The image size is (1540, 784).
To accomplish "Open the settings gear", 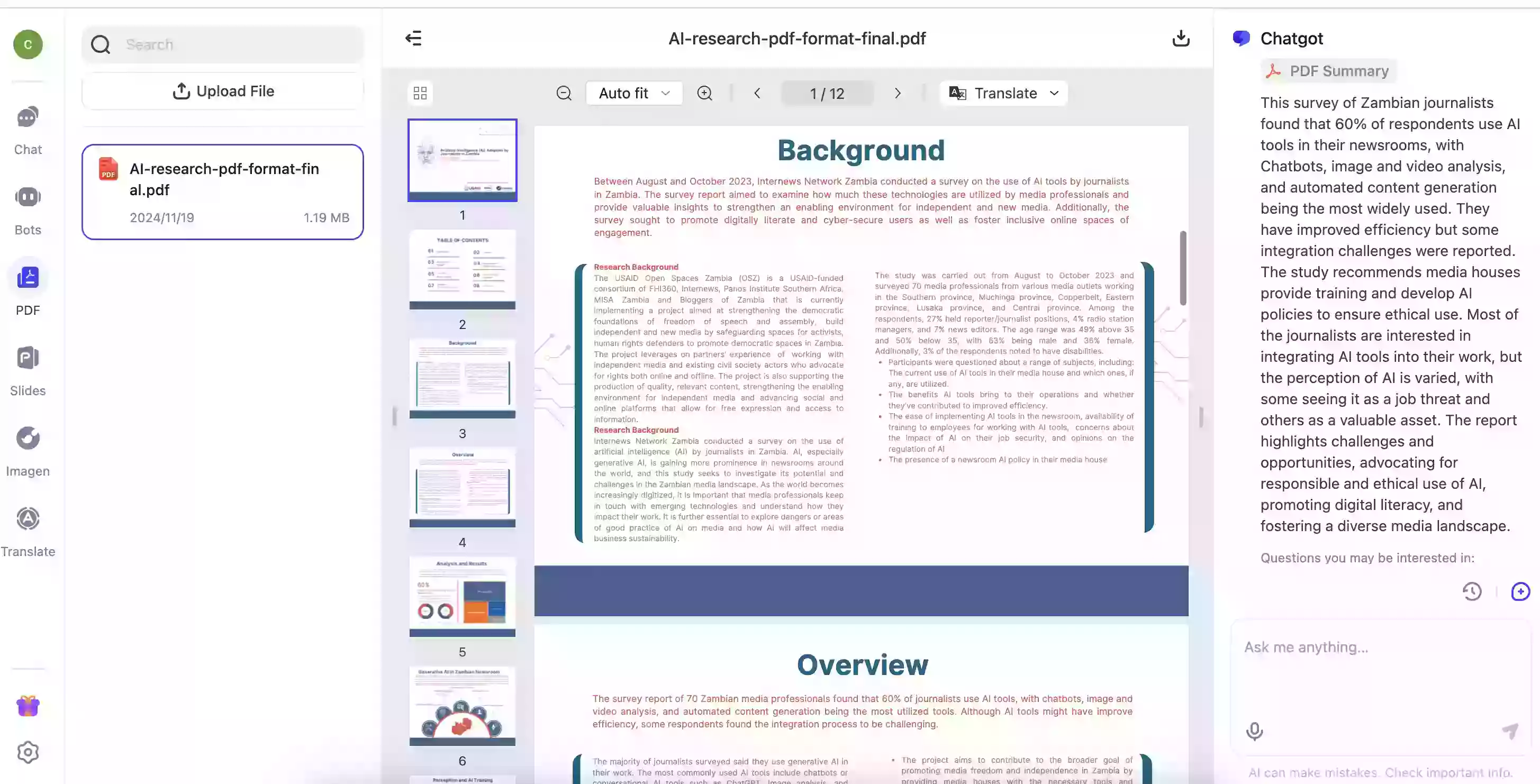I will point(27,752).
